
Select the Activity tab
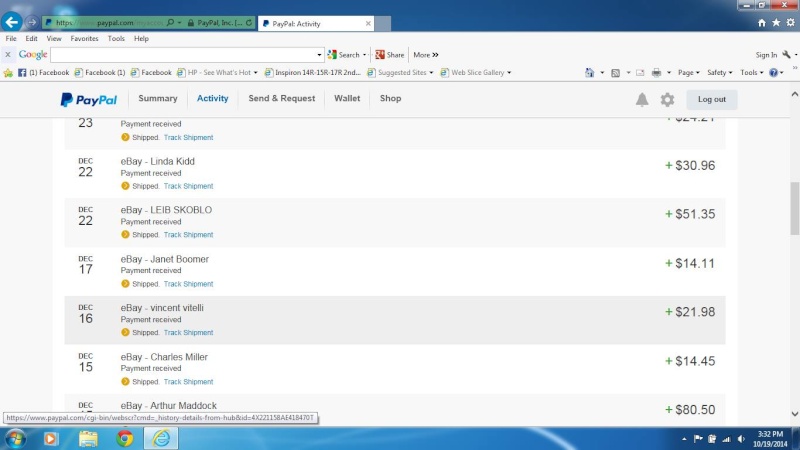click(x=213, y=98)
